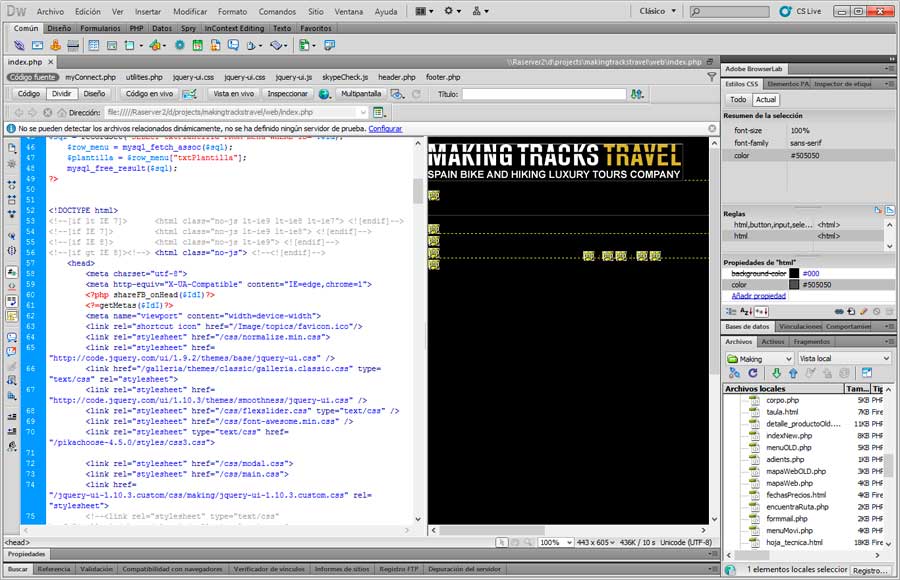900x580 pixels.
Task: Click the blue upload arrow in Archivos
Action: coord(792,373)
